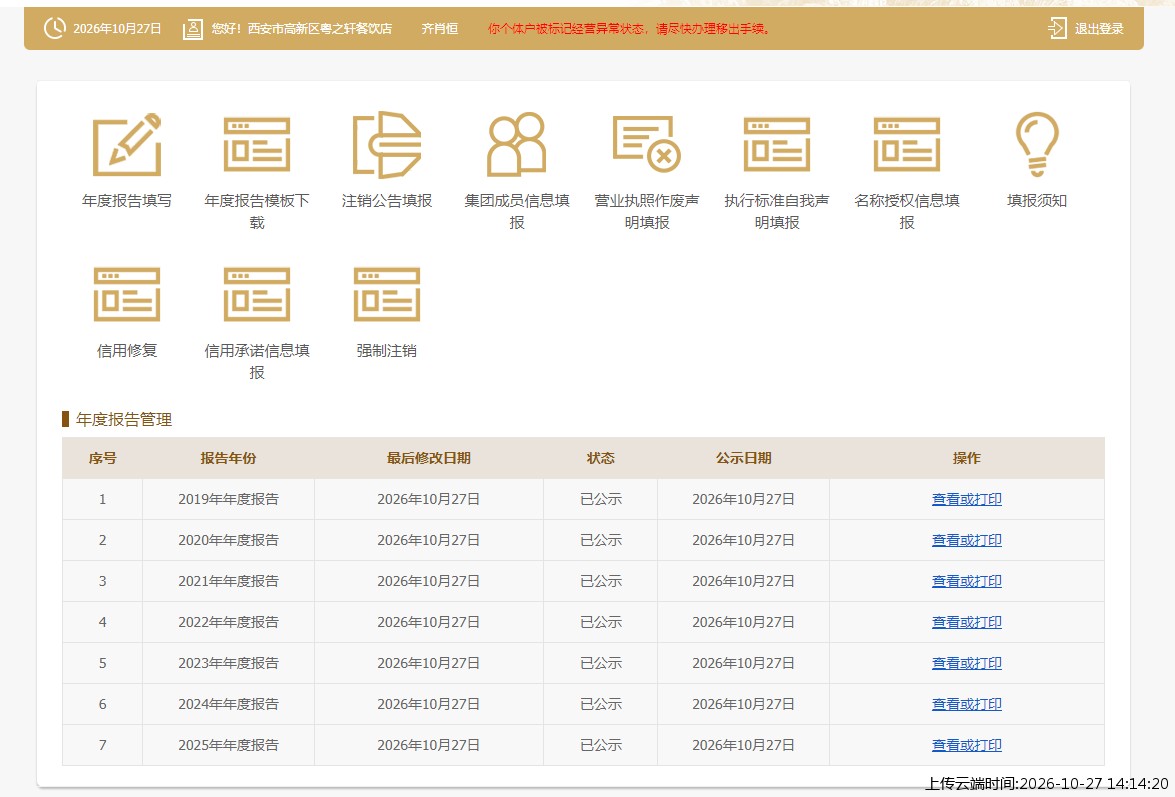Open the 填报须知 lightbulb icon

coord(1037,145)
